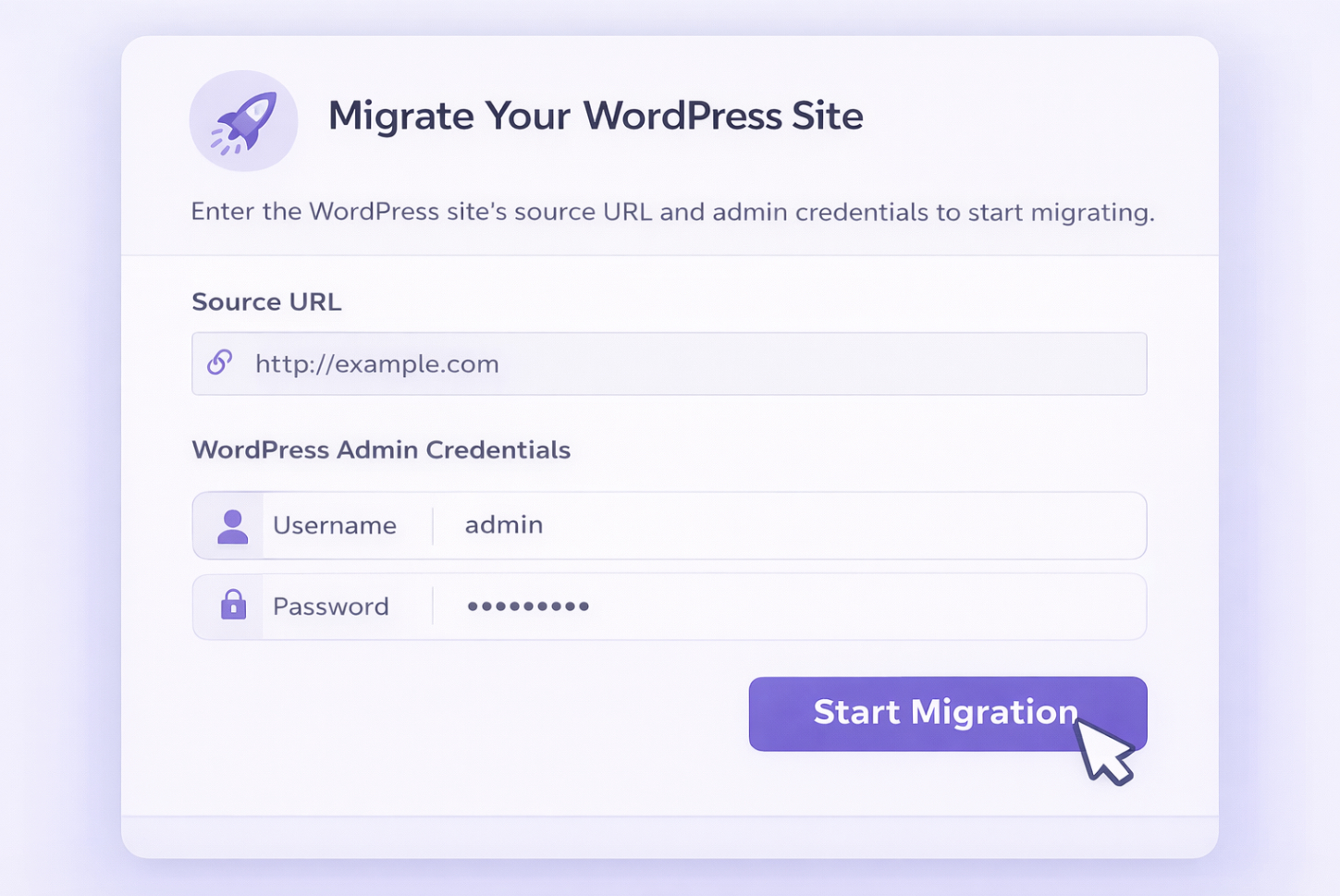This screenshot has width=1340, height=896.
Task: Click the person icon beside Username
Action: [x=232, y=525]
